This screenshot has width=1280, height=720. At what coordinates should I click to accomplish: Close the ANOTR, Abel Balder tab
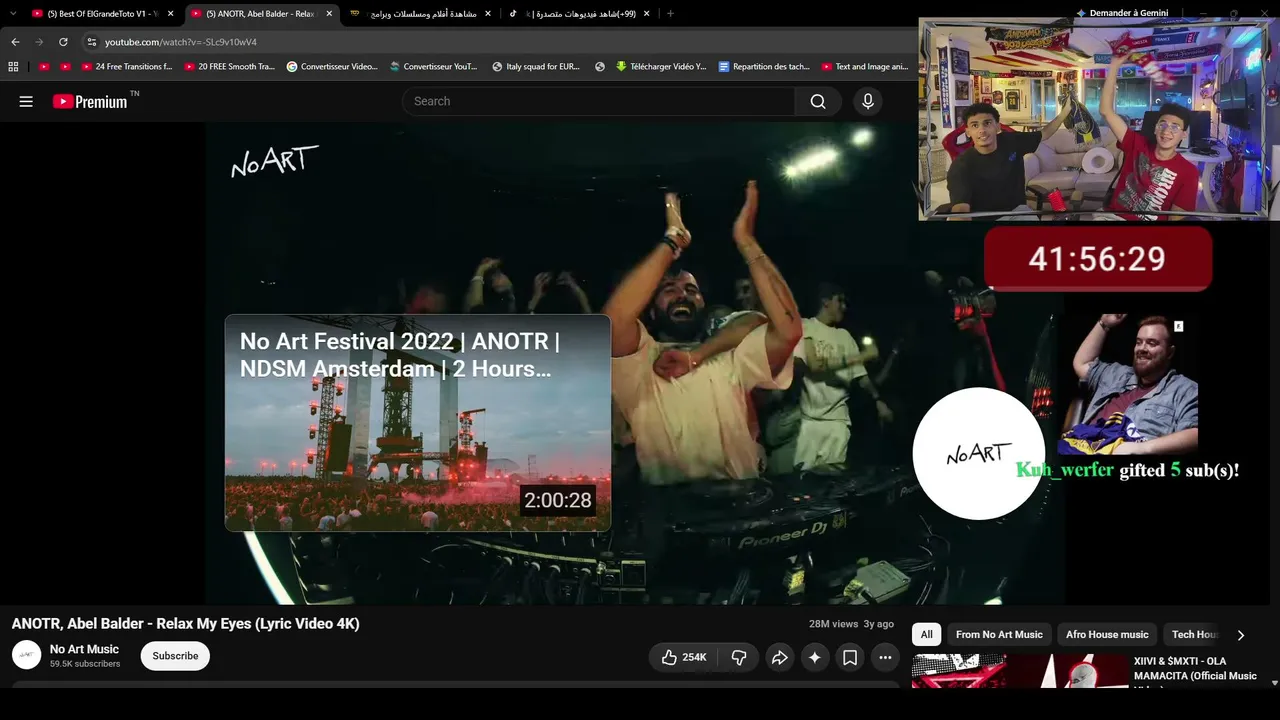click(x=329, y=14)
